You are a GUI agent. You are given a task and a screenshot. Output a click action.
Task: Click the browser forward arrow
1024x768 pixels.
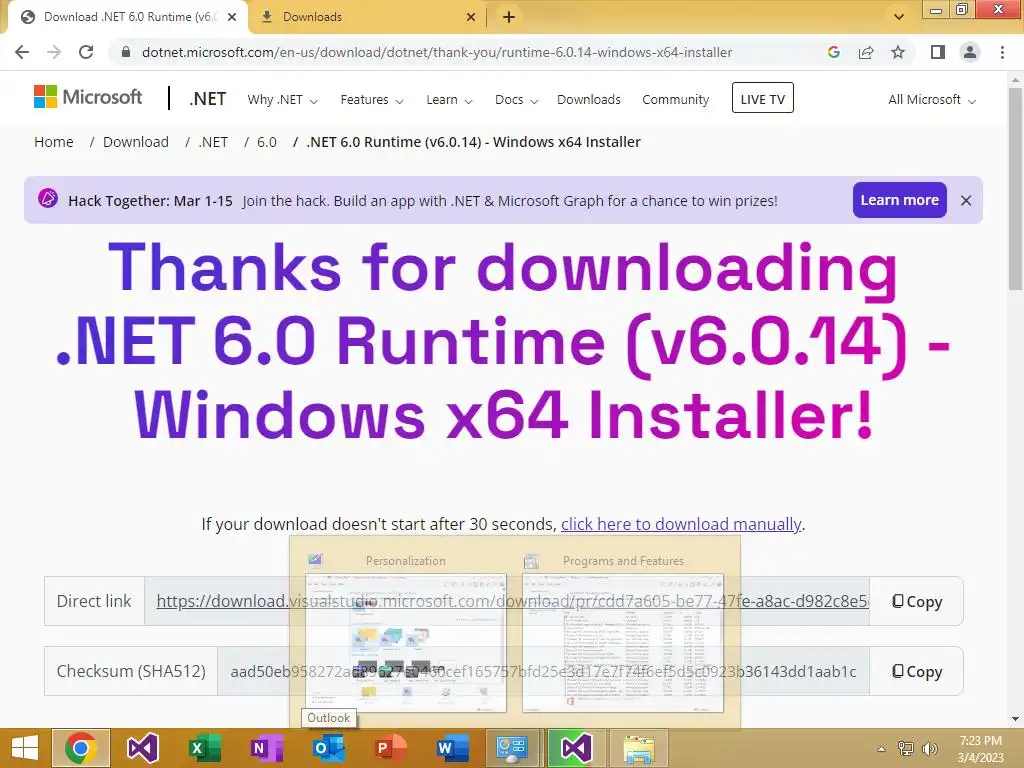pos(54,52)
